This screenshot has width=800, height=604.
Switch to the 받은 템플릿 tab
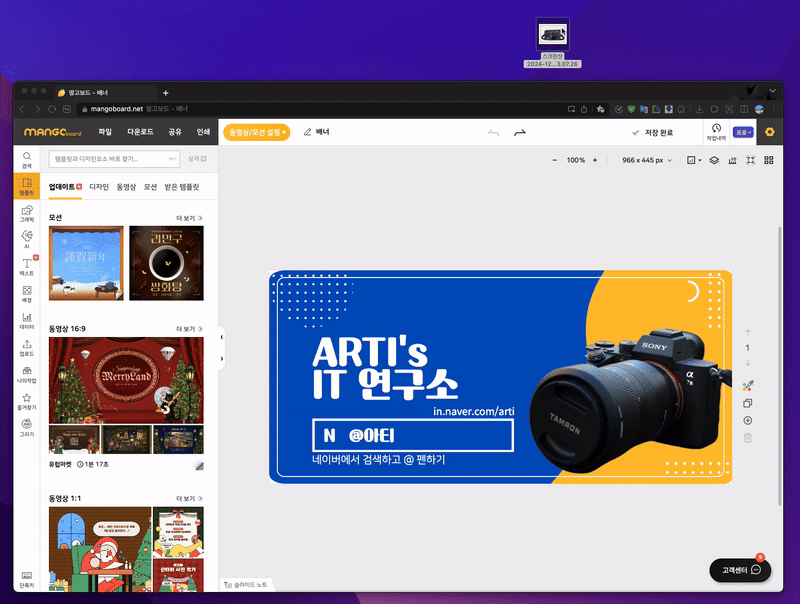(x=182, y=187)
